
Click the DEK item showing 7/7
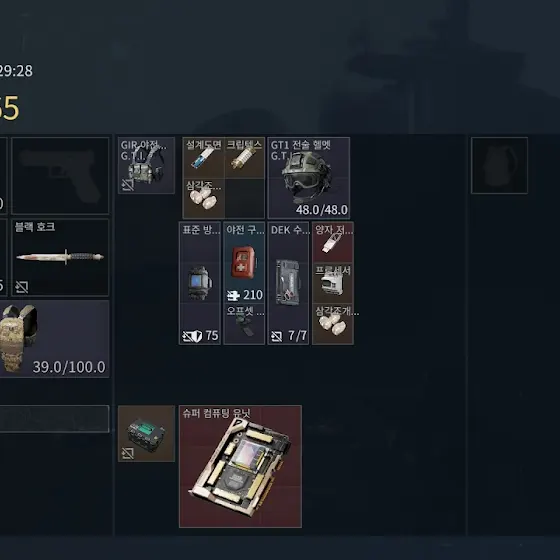288,283
